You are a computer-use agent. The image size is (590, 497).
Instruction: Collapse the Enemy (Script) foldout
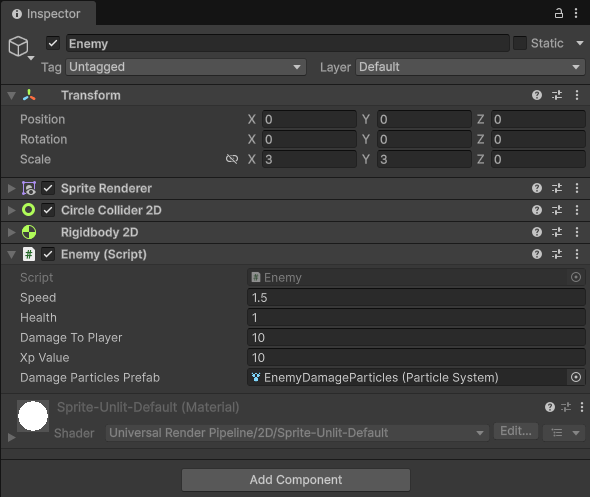[11, 255]
